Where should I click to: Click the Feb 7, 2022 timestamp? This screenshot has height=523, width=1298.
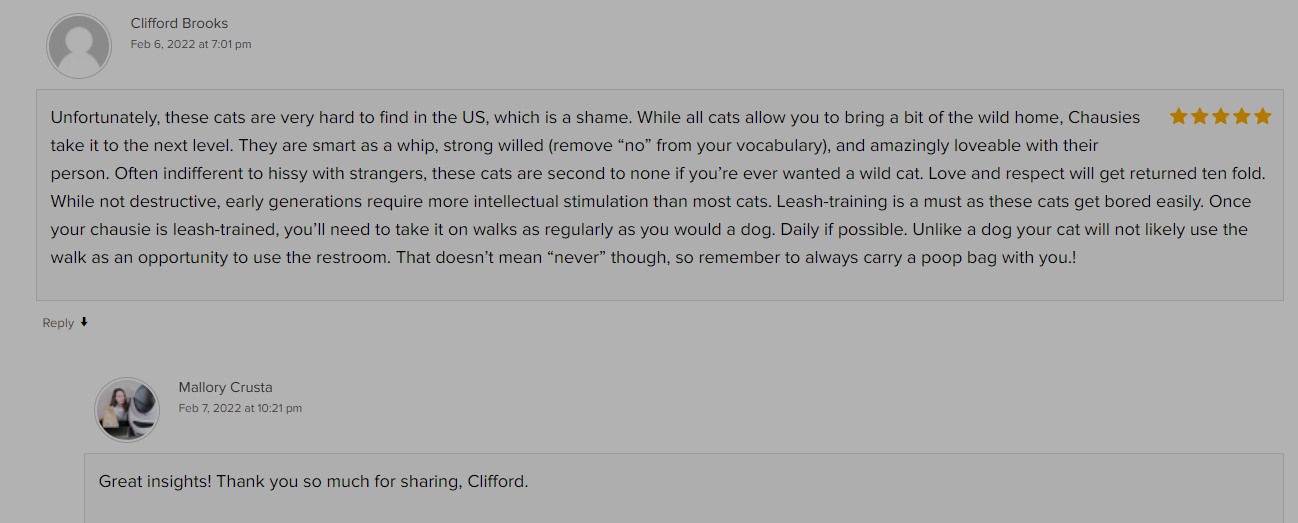240,408
